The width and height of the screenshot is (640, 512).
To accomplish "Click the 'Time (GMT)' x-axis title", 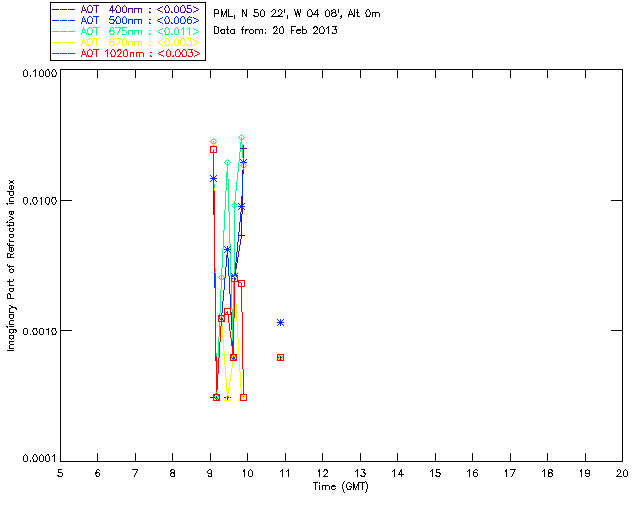I will (x=341, y=486).
